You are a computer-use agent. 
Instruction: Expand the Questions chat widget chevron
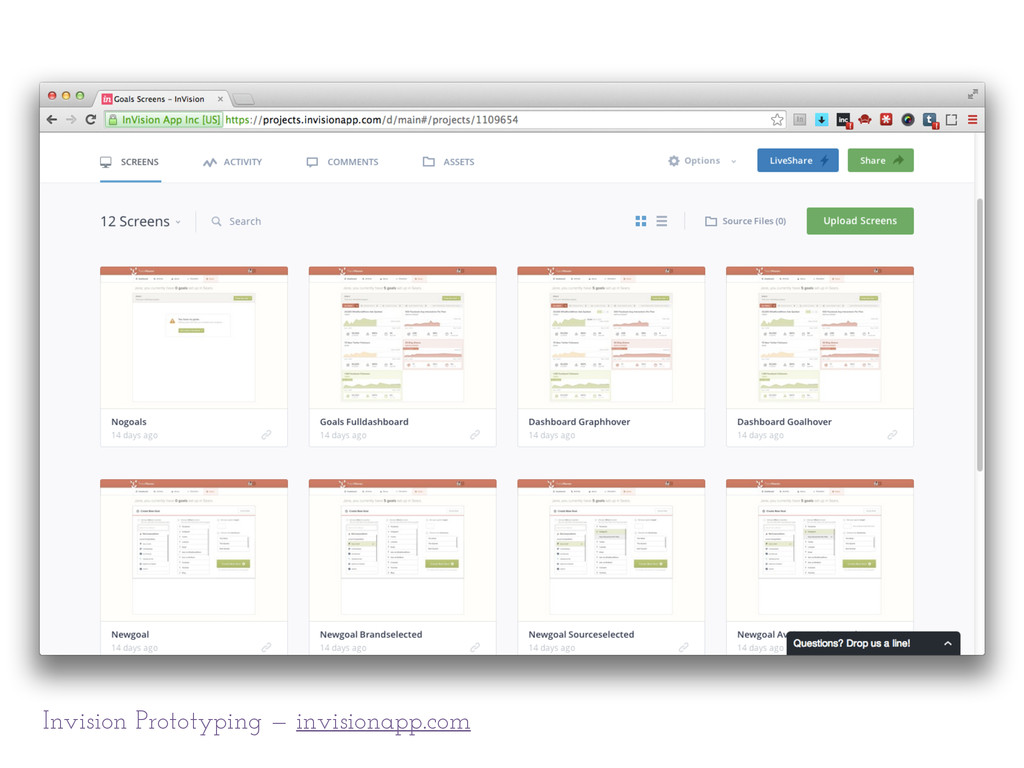(x=948, y=643)
